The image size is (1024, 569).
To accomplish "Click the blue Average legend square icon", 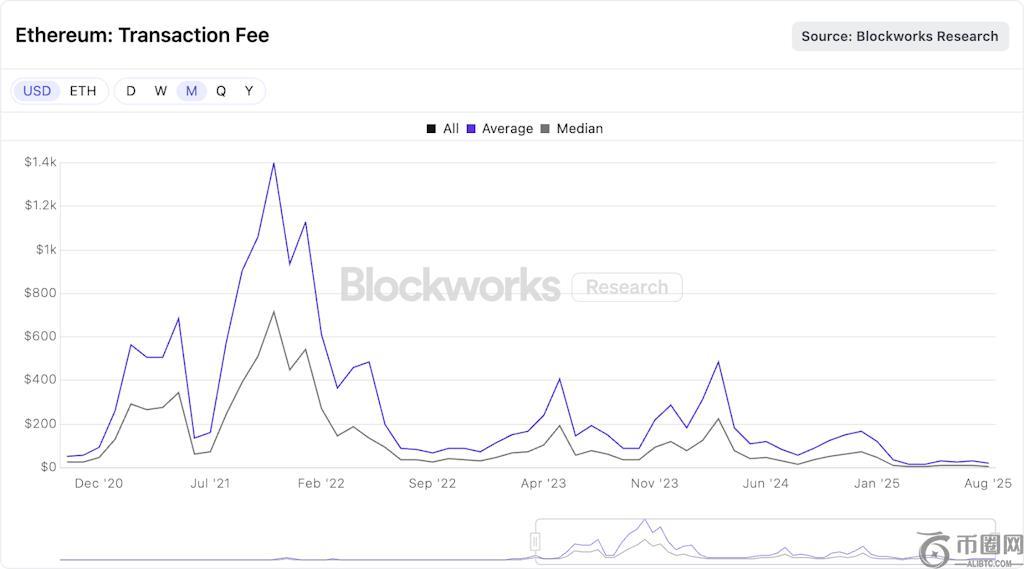I will 470,129.
